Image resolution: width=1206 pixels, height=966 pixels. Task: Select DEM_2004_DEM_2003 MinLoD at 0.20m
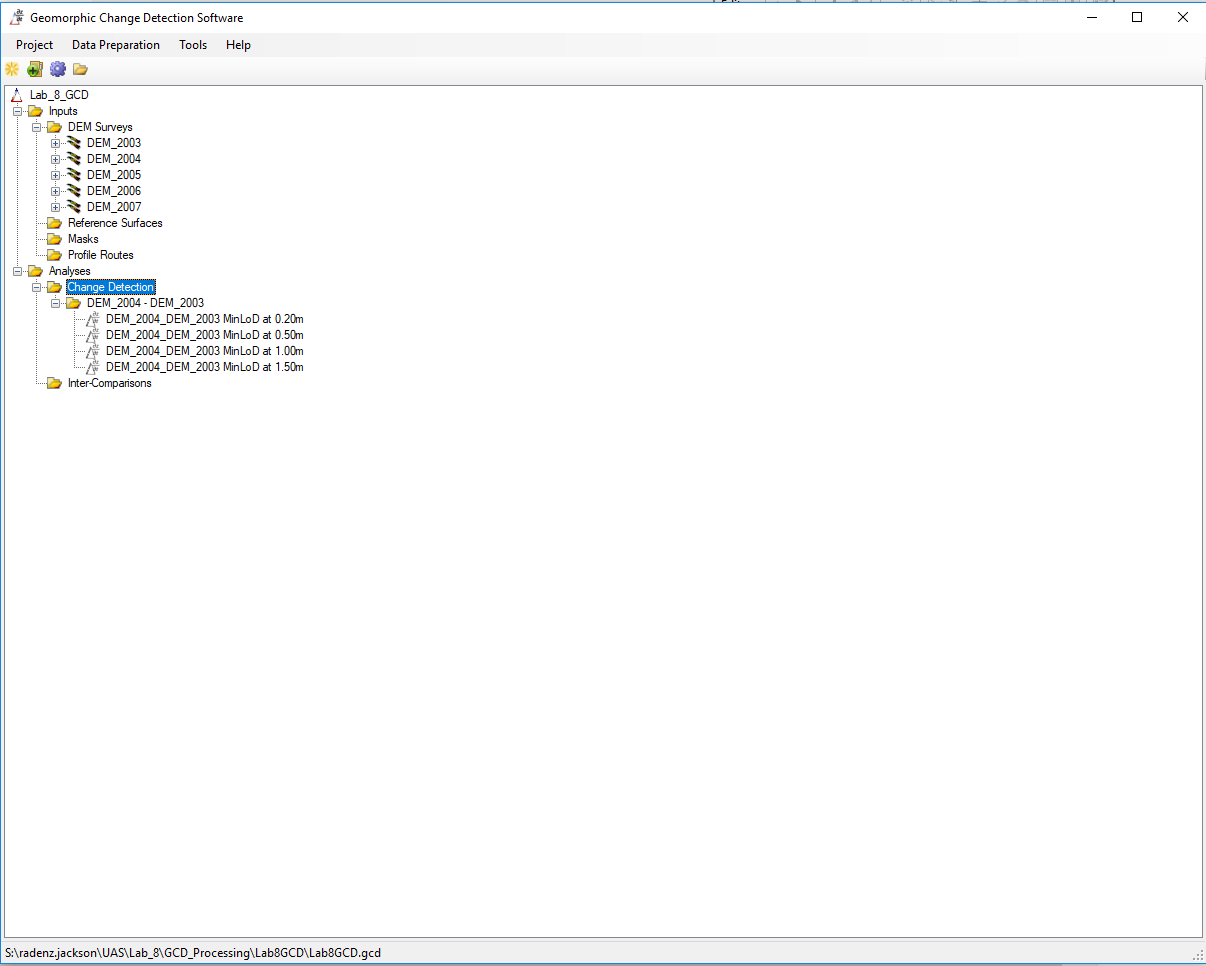205,319
